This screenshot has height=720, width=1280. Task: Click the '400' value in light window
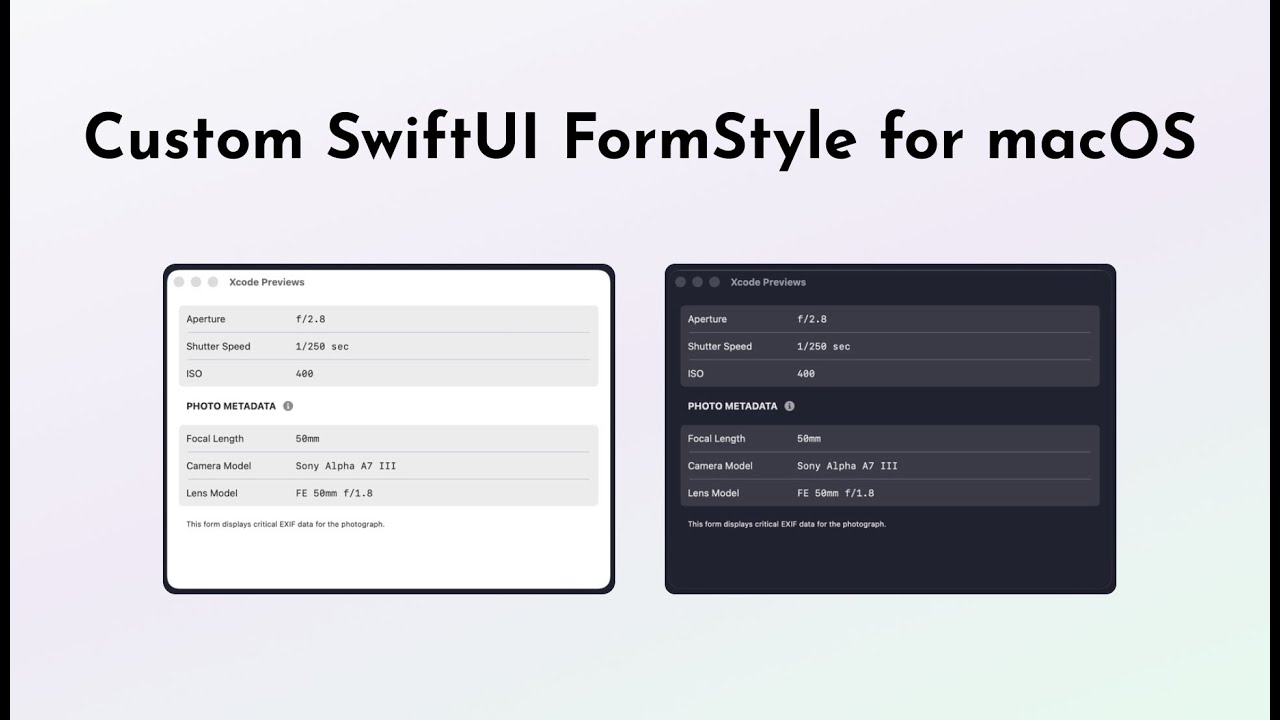click(x=304, y=374)
